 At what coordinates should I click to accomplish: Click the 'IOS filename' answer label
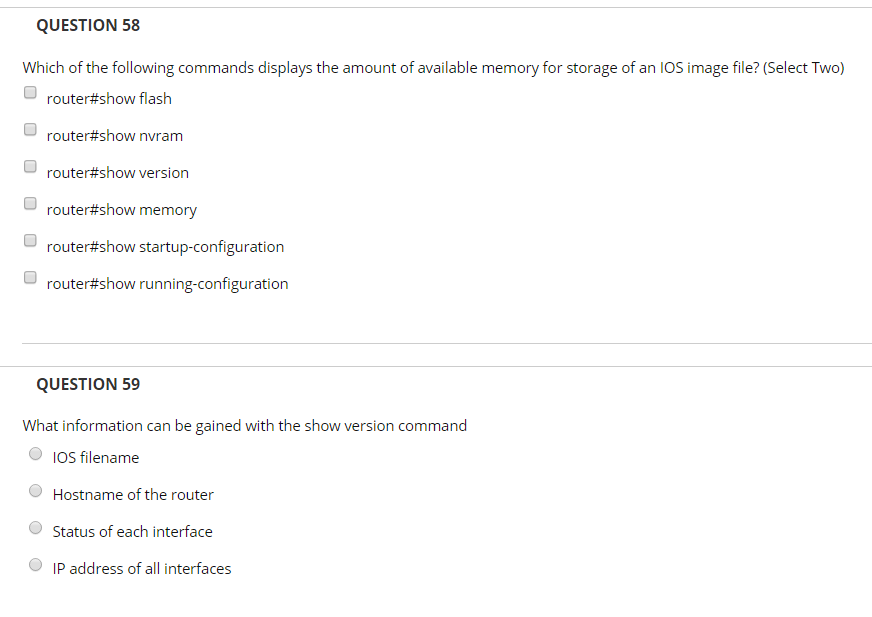pyautogui.click(x=96, y=457)
